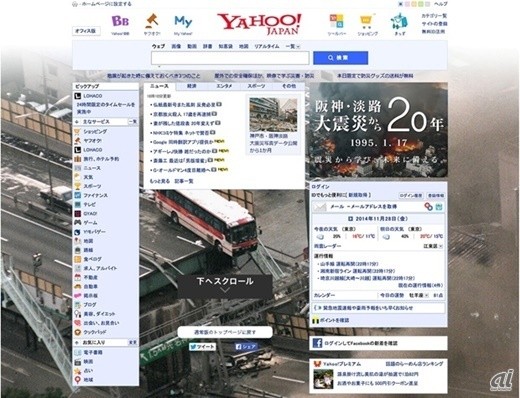
Task: Click the blue 検索 search button
Action: coord(340,58)
